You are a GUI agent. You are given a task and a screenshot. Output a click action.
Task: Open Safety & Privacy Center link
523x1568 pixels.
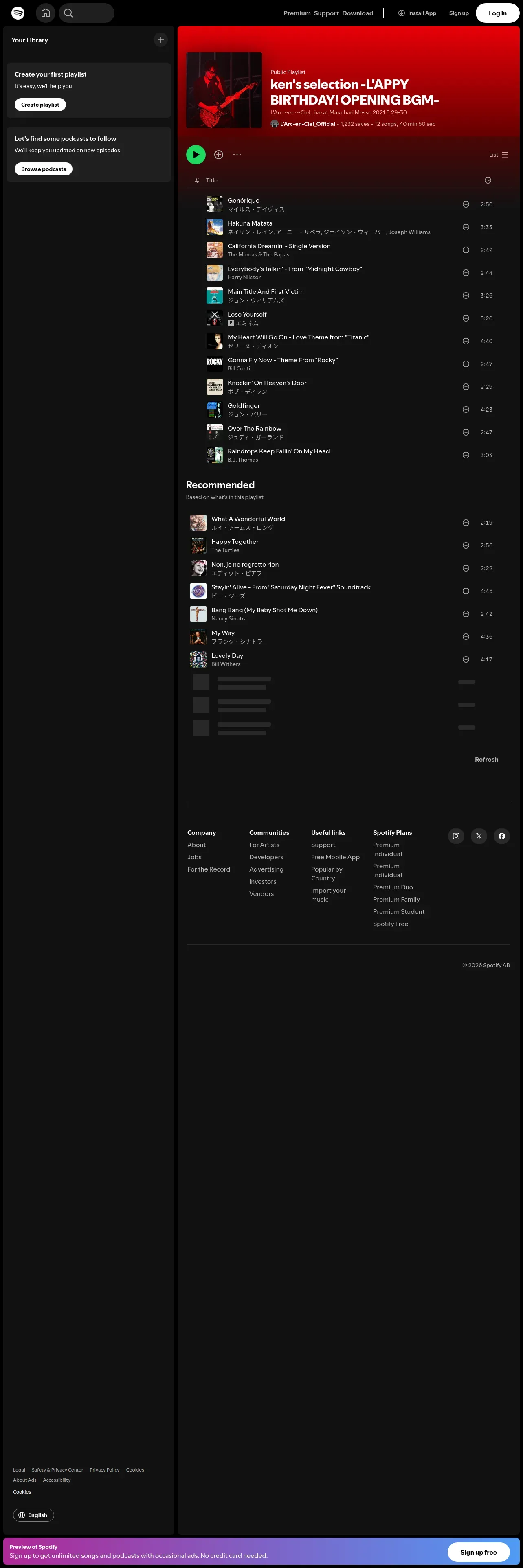pyautogui.click(x=57, y=1470)
